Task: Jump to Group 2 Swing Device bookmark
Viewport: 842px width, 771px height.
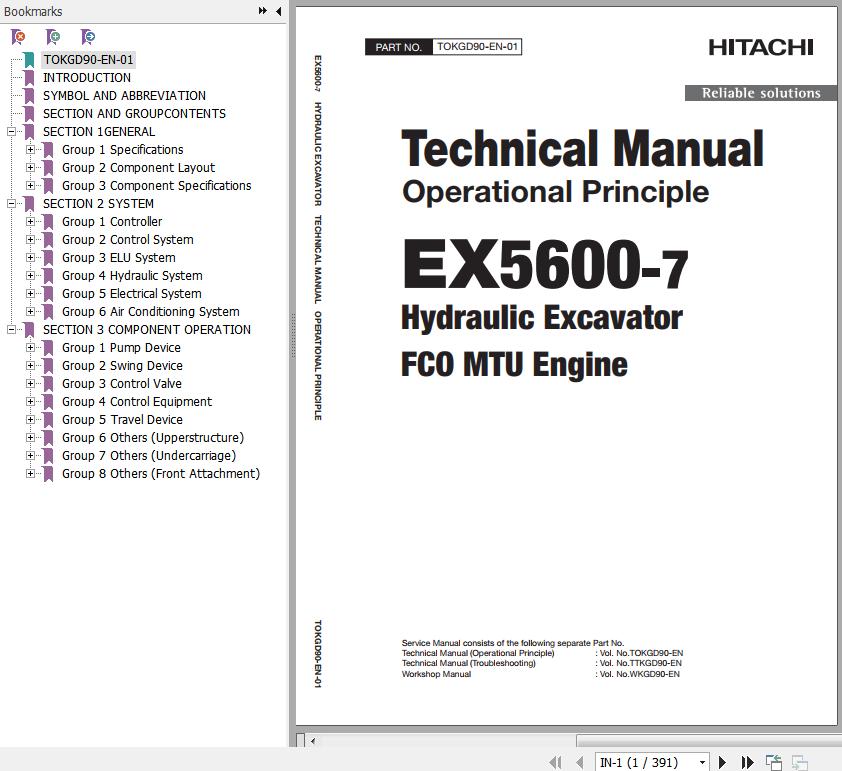Action: 122,365
